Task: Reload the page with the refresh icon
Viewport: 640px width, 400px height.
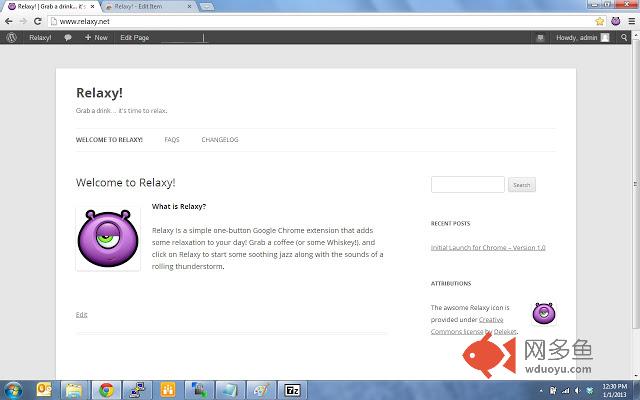Action: [38, 21]
